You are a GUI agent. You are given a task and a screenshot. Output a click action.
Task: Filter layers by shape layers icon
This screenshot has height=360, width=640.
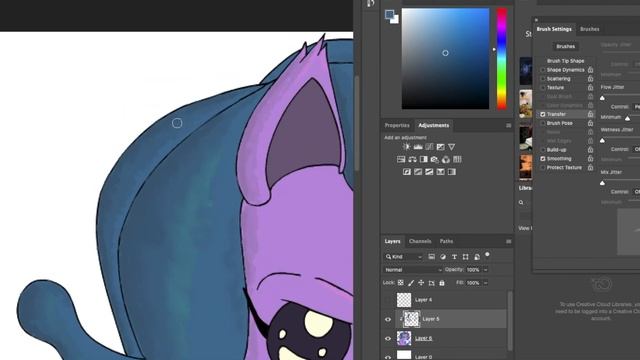pyautogui.click(x=466, y=257)
